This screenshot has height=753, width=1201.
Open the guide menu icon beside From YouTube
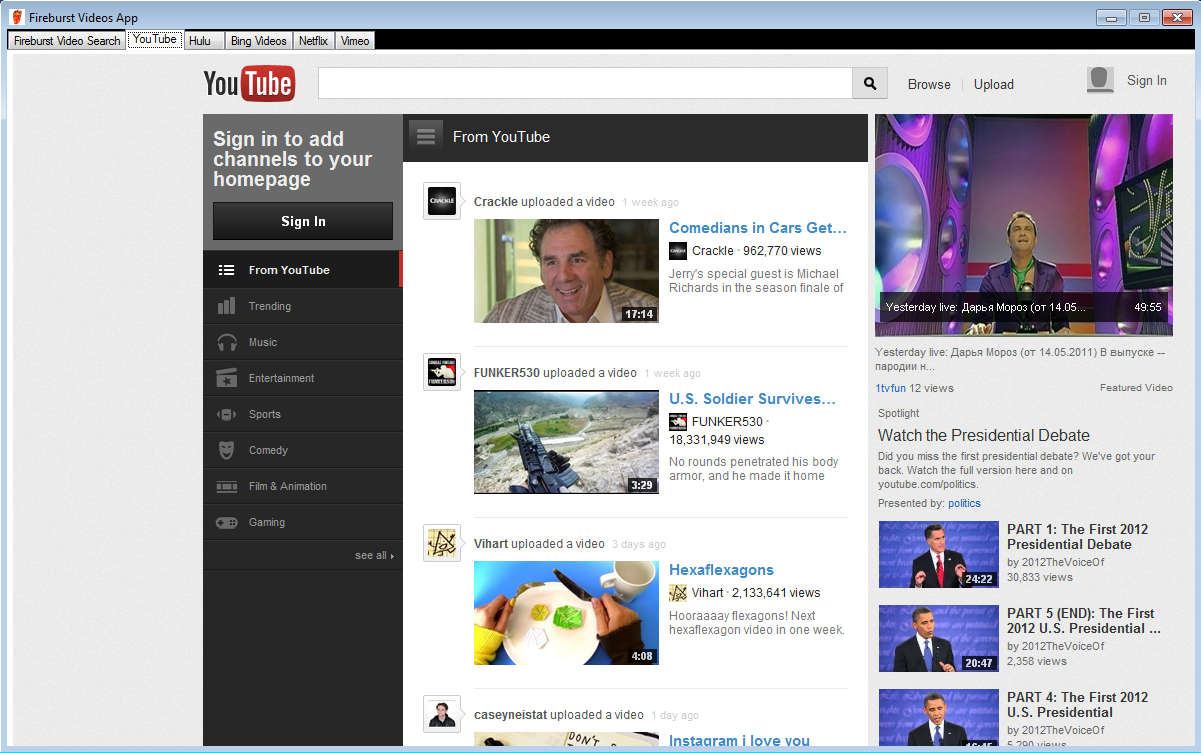426,137
